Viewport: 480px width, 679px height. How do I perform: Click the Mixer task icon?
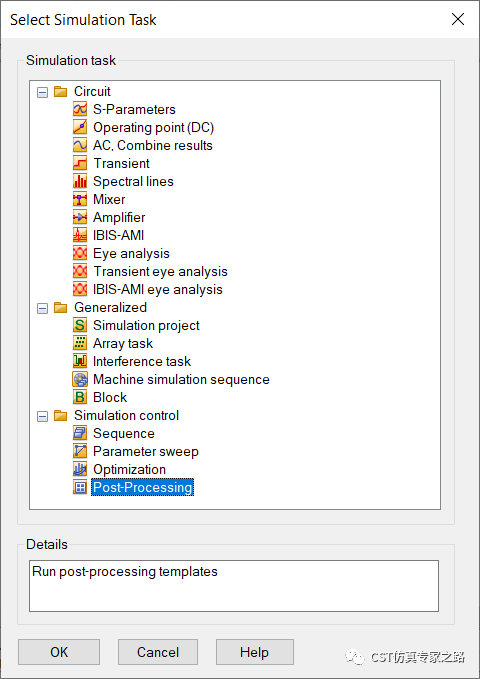pyautogui.click(x=80, y=199)
